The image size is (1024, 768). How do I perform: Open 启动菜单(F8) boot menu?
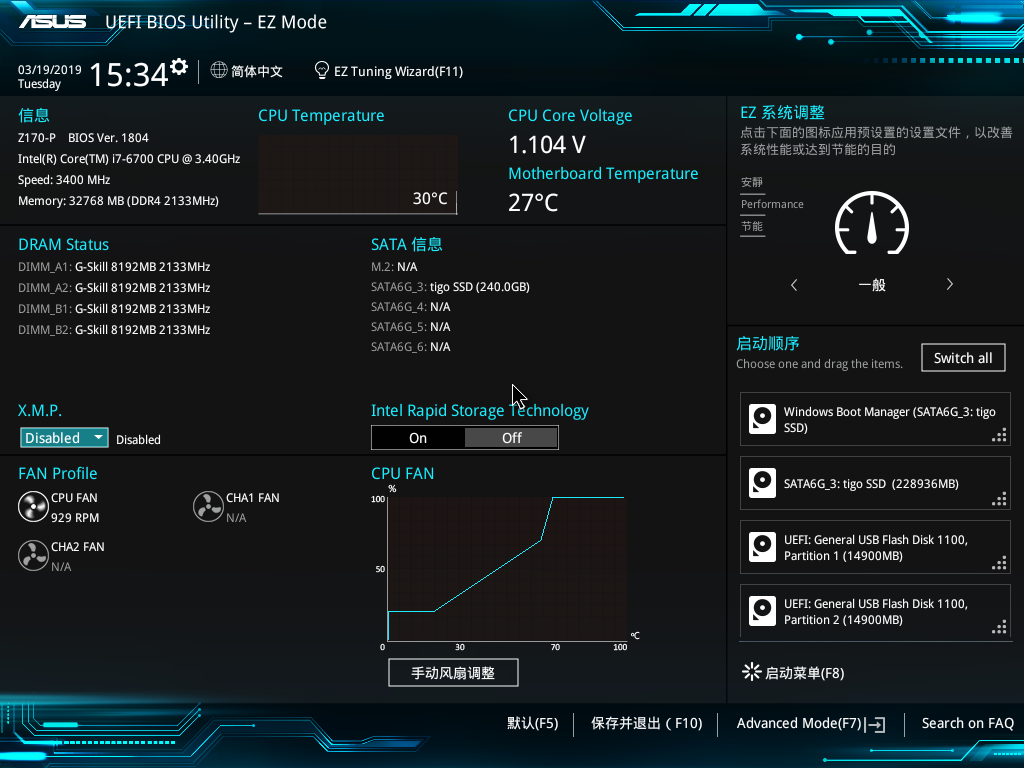click(805, 673)
